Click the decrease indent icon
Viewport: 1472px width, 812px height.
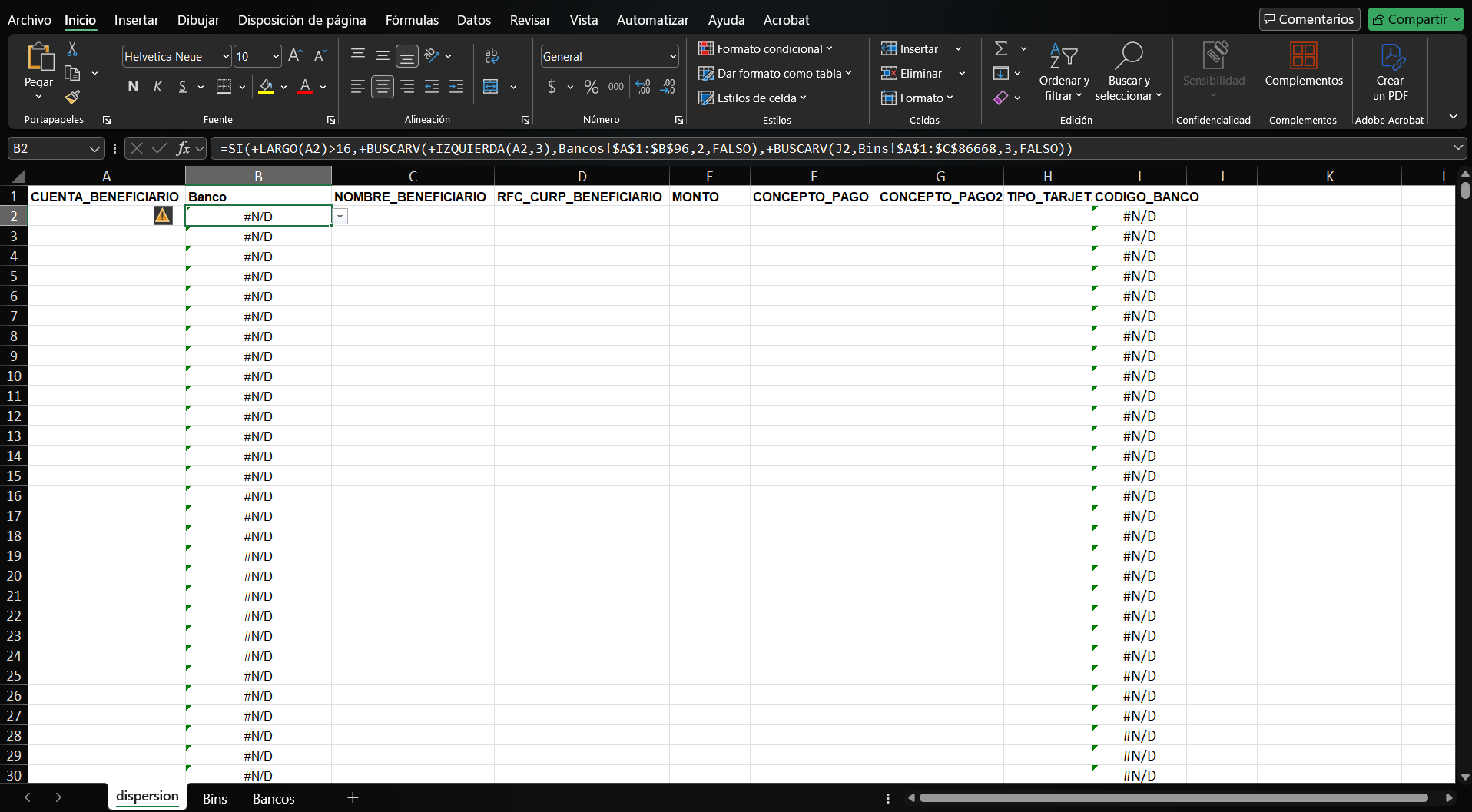[x=432, y=87]
